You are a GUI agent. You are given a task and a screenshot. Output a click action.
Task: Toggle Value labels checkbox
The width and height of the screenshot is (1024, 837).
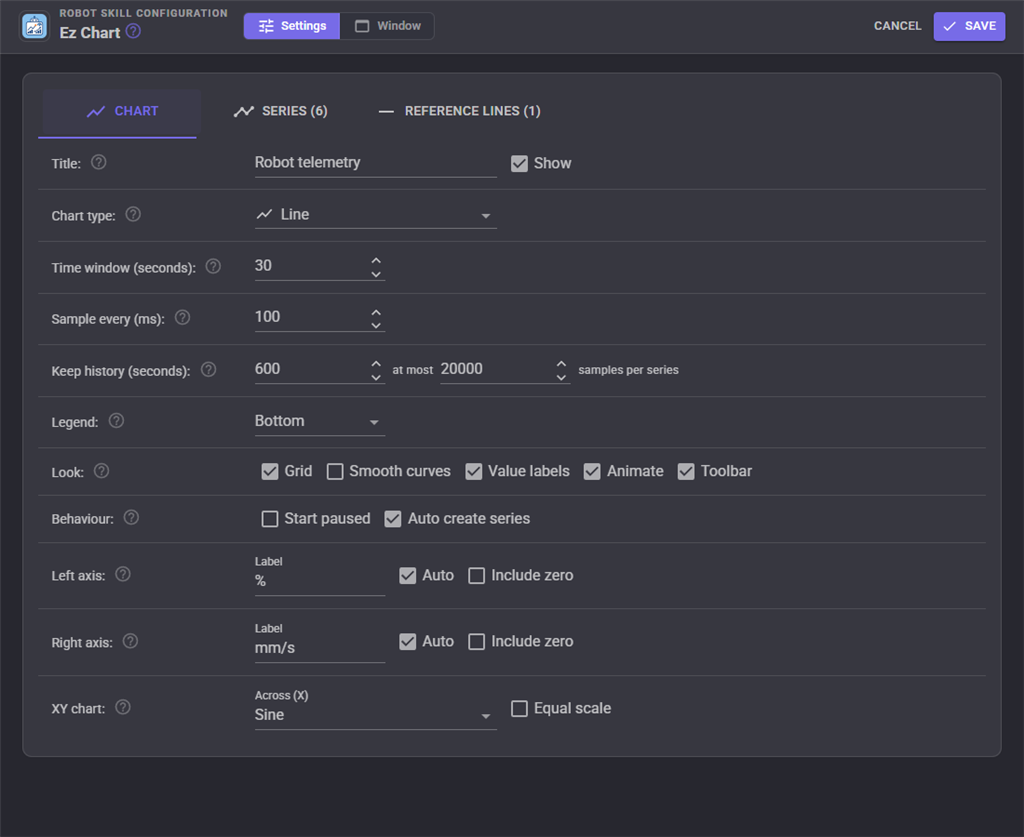coord(473,471)
